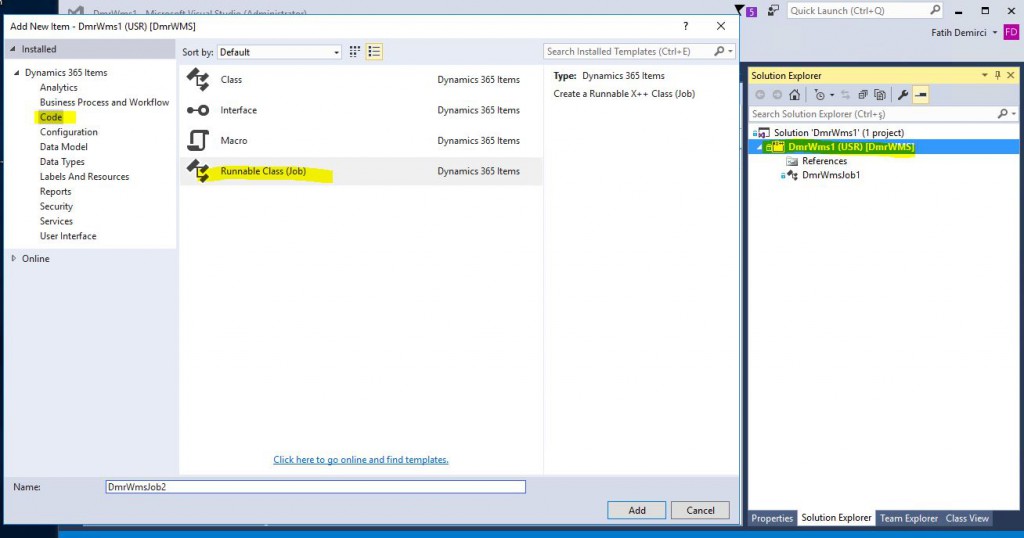Click search magnifier in Installed Templates box
The height and width of the screenshot is (538, 1024).
click(x=719, y=51)
